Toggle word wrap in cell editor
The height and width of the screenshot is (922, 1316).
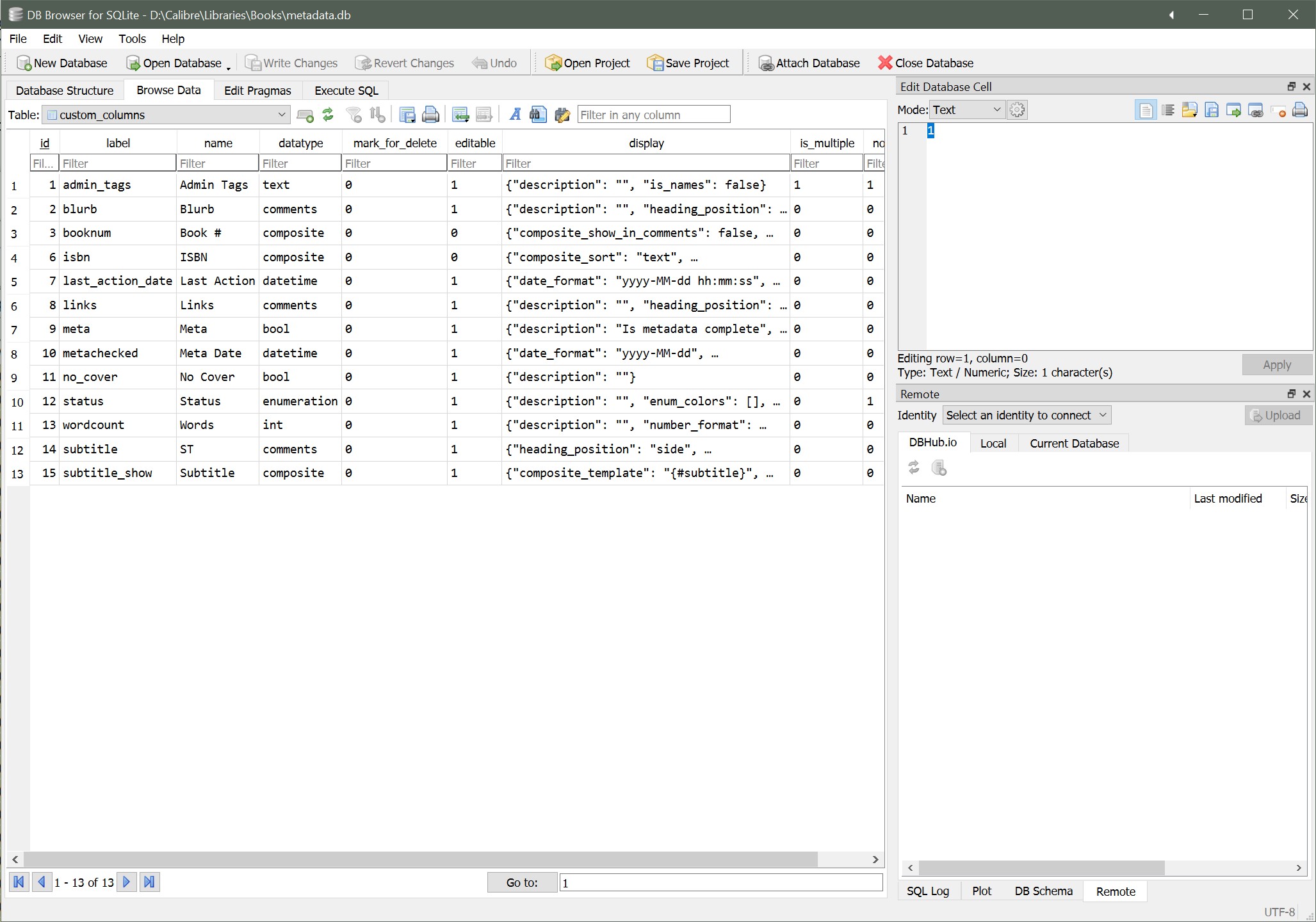[1168, 111]
